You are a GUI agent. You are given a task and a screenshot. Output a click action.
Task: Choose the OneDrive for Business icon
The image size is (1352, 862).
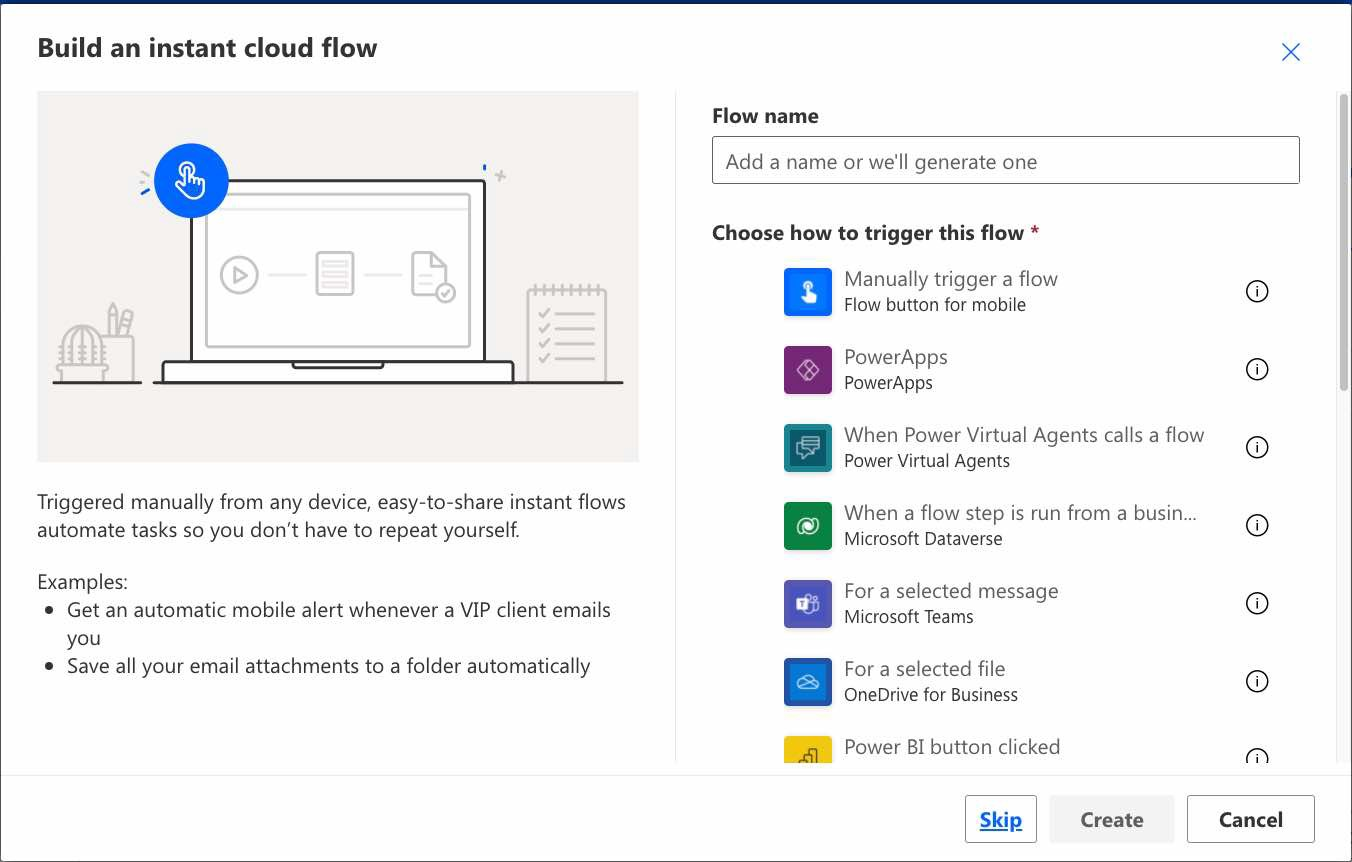(x=808, y=681)
